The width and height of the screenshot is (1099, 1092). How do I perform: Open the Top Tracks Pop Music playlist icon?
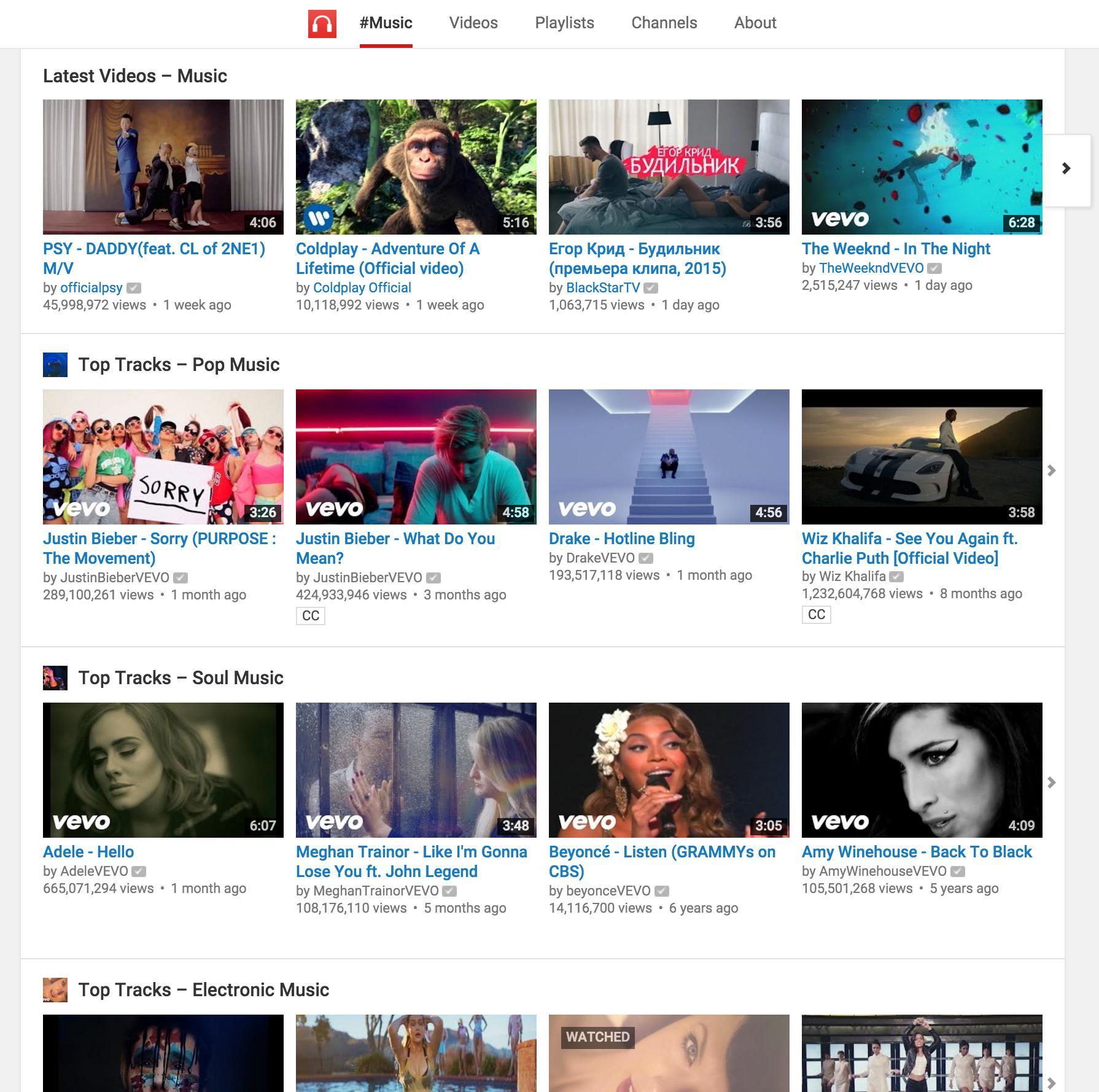55,365
